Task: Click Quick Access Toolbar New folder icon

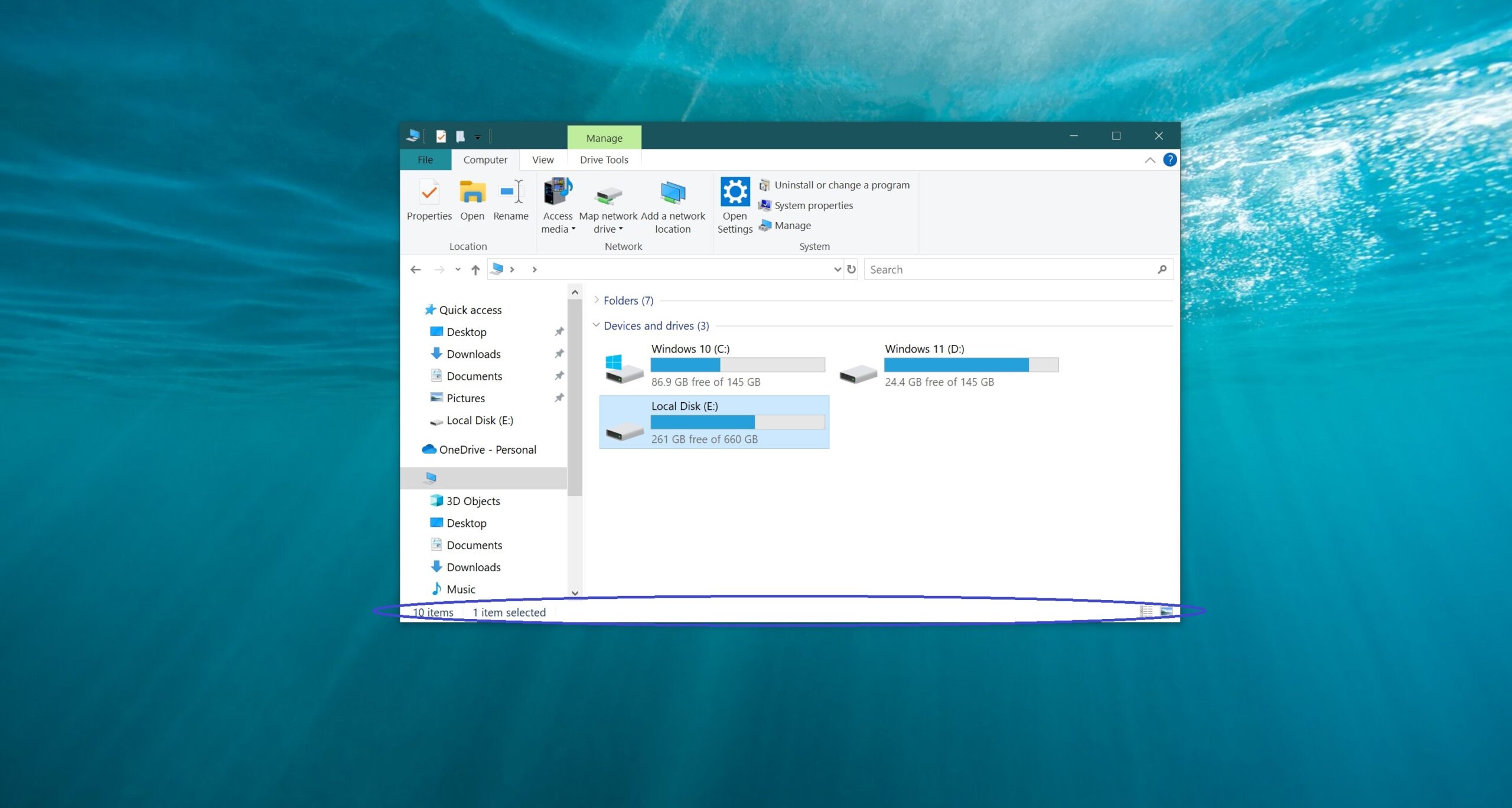Action: point(460,136)
